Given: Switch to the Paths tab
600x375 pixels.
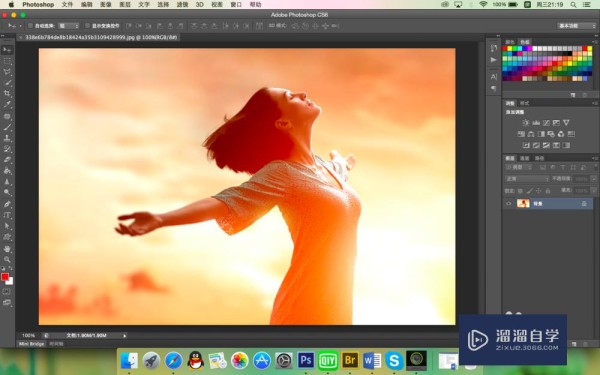Looking at the screenshot, I should [539, 158].
